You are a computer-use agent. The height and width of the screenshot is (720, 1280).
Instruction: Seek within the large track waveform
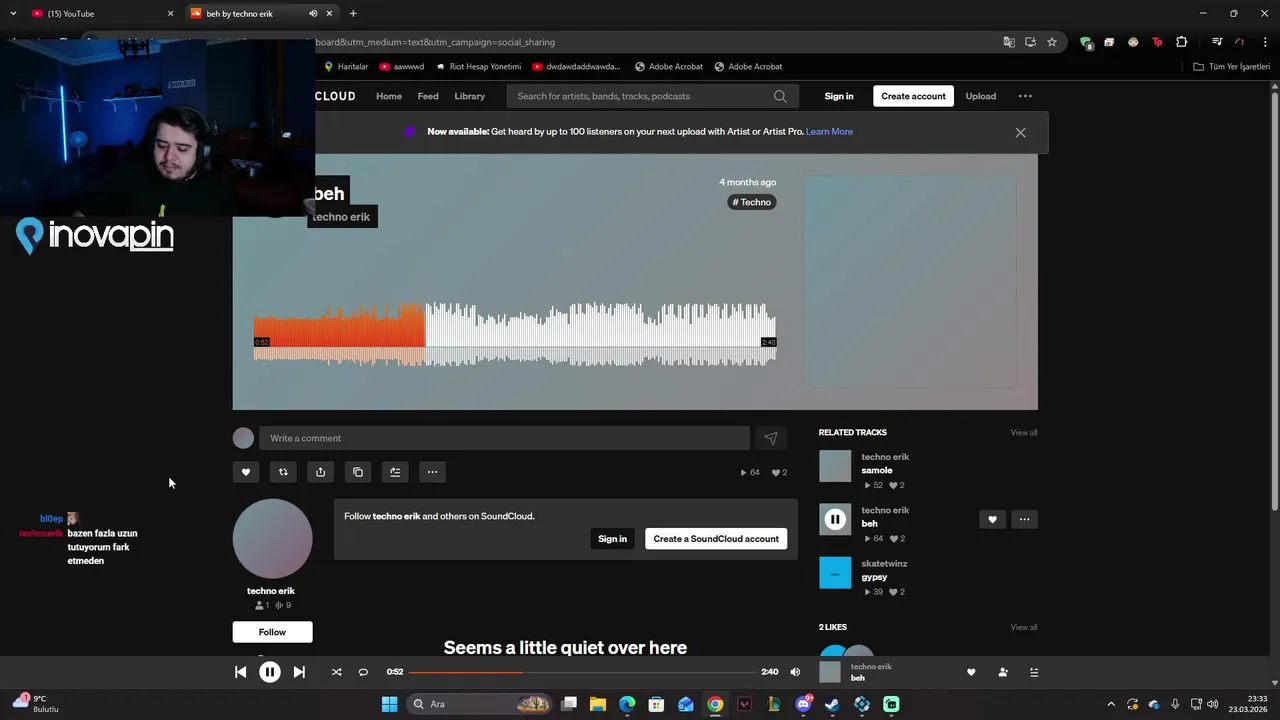click(x=515, y=334)
